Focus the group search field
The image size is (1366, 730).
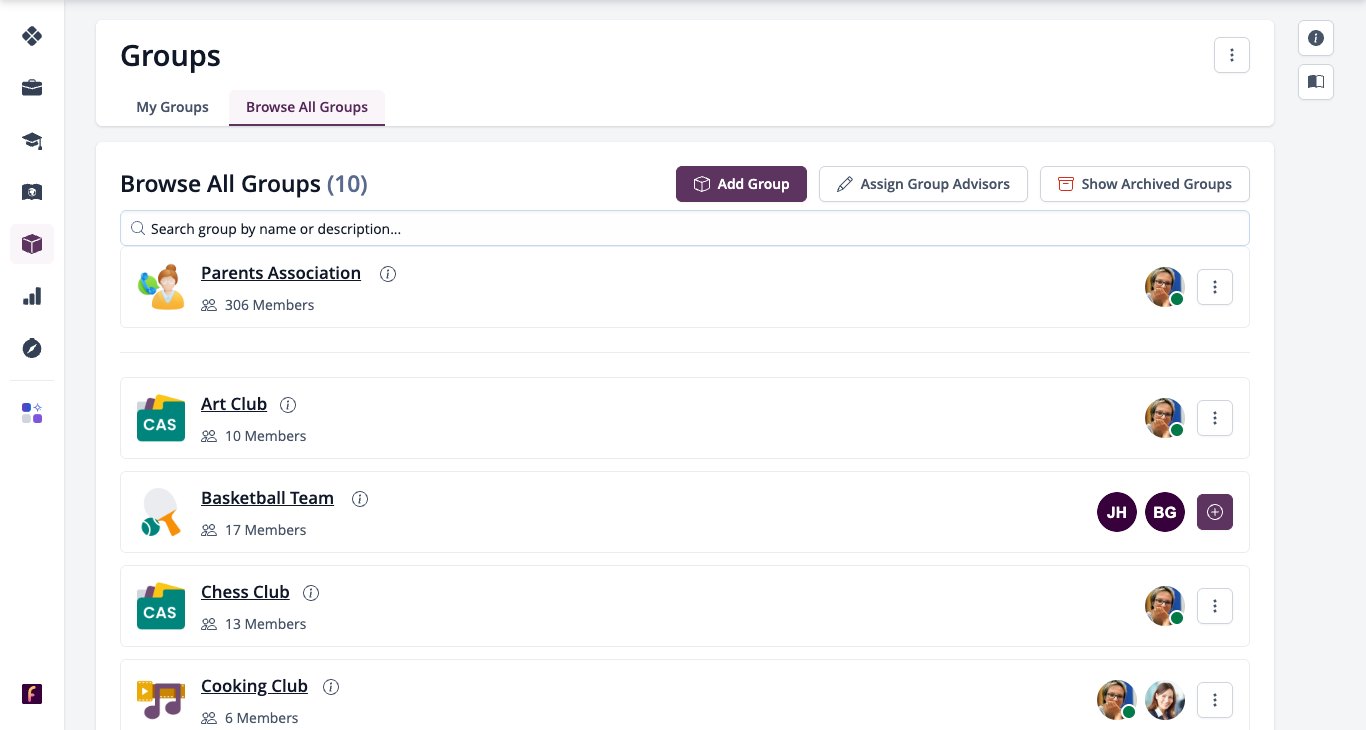coord(685,228)
